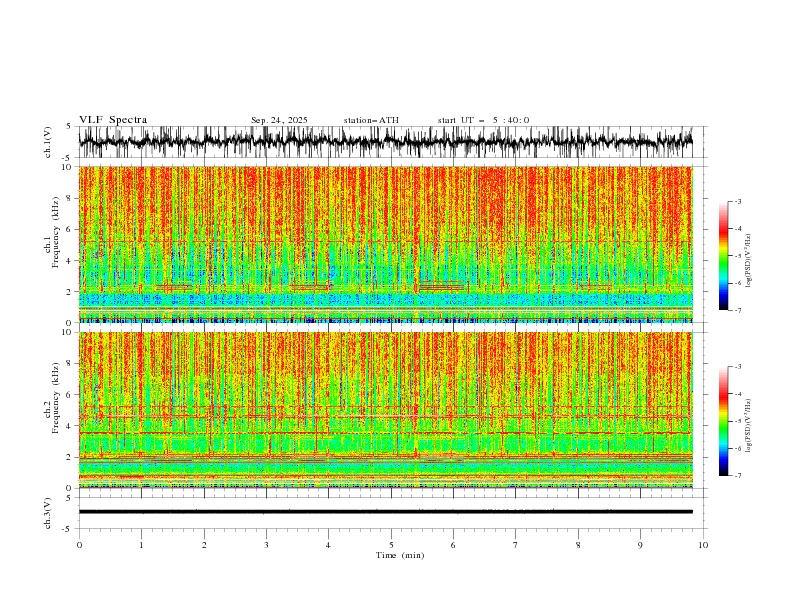The width and height of the screenshot is (792, 612).
Task: Click the ch.2 spectrogram panel
Action: pyautogui.click(x=385, y=410)
